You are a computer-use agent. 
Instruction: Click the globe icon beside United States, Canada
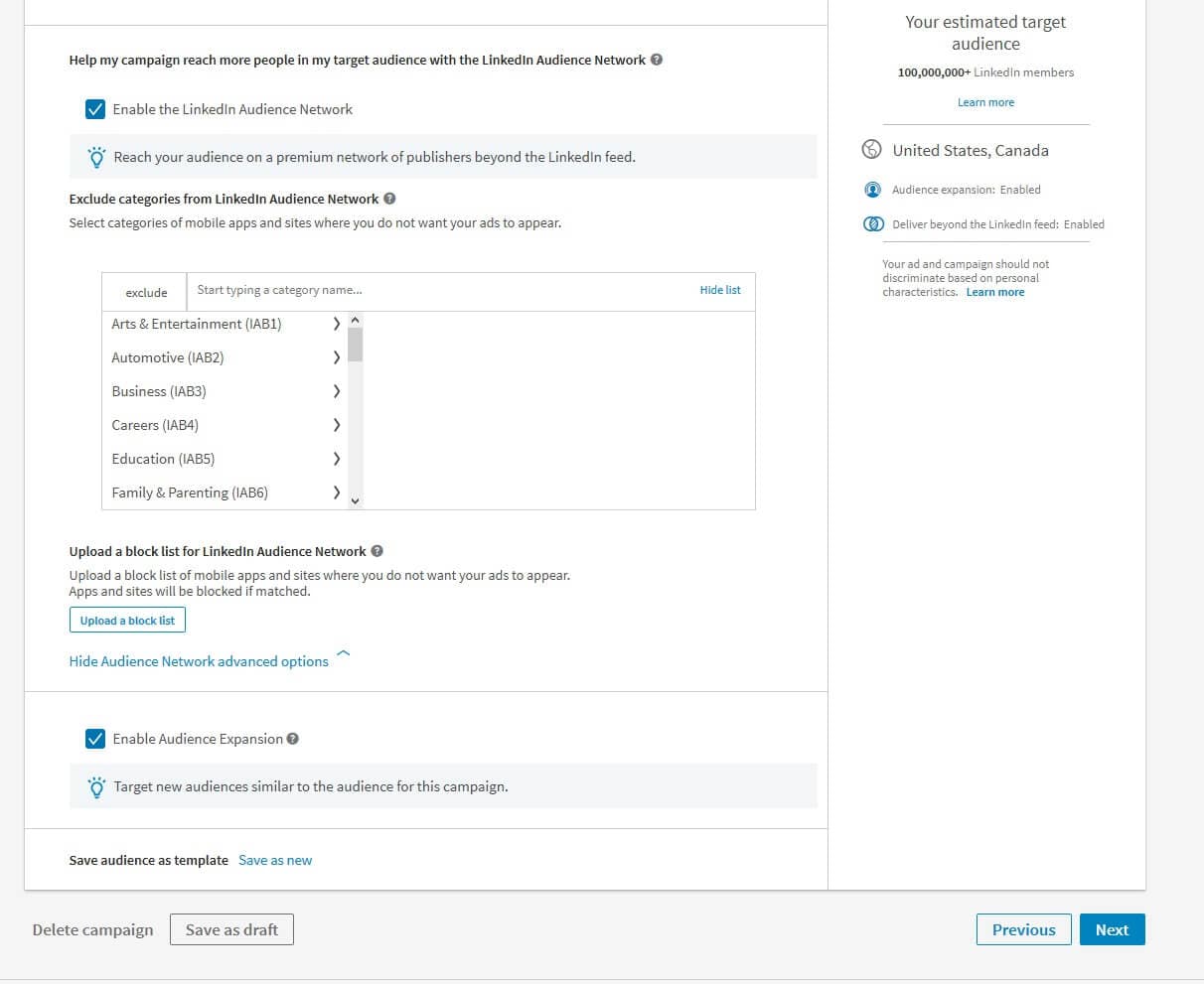coord(871,149)
